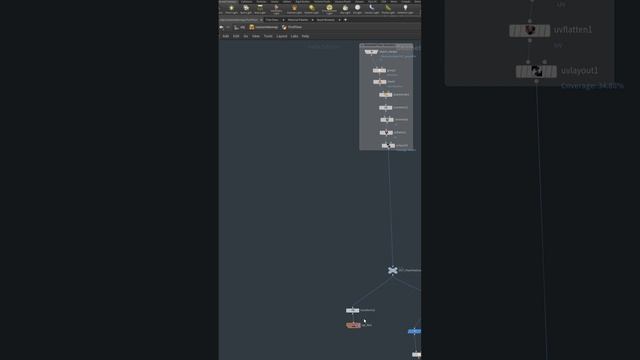Open the Help menu in network editor

[305, 36]
